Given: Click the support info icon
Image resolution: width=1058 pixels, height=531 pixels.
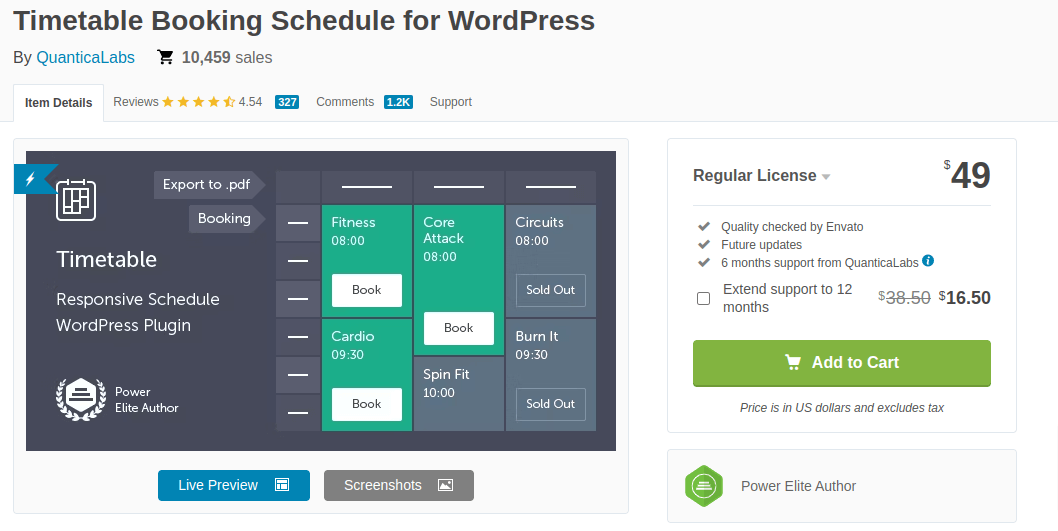Looking at the screenshot, I should (x=928, y=261).
